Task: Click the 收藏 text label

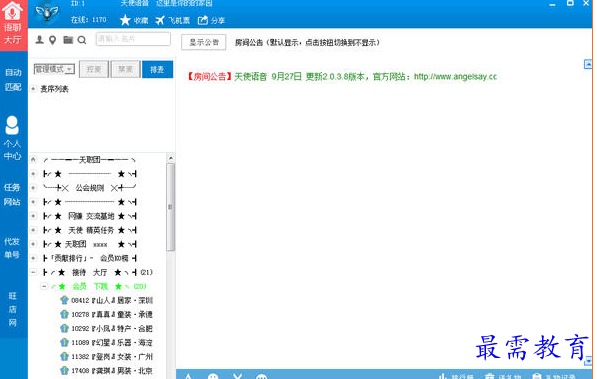Action: tap(141, 21)
